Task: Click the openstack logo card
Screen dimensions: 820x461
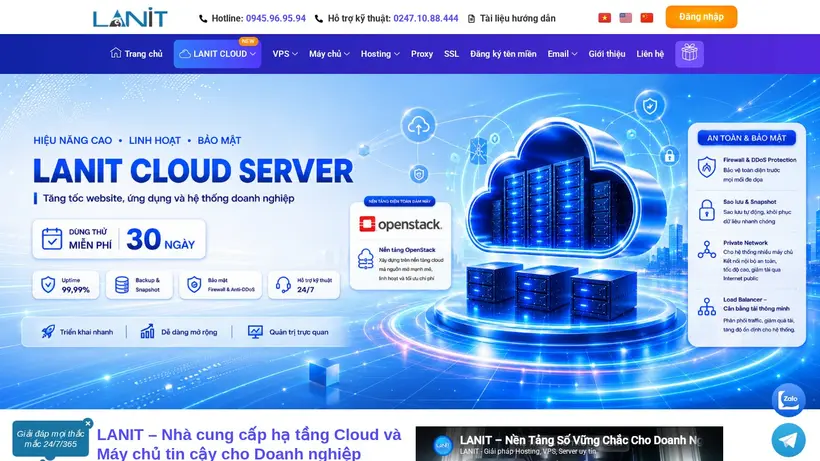Action: tap(401, 224)
